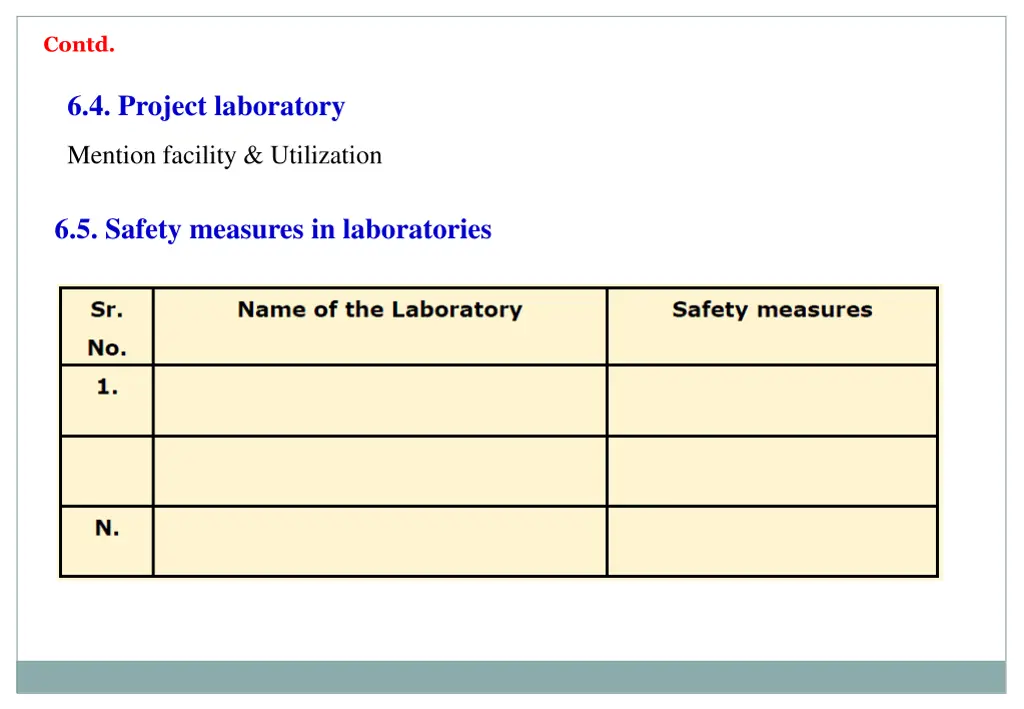Click the teal footer bar

tap(511, 677)
